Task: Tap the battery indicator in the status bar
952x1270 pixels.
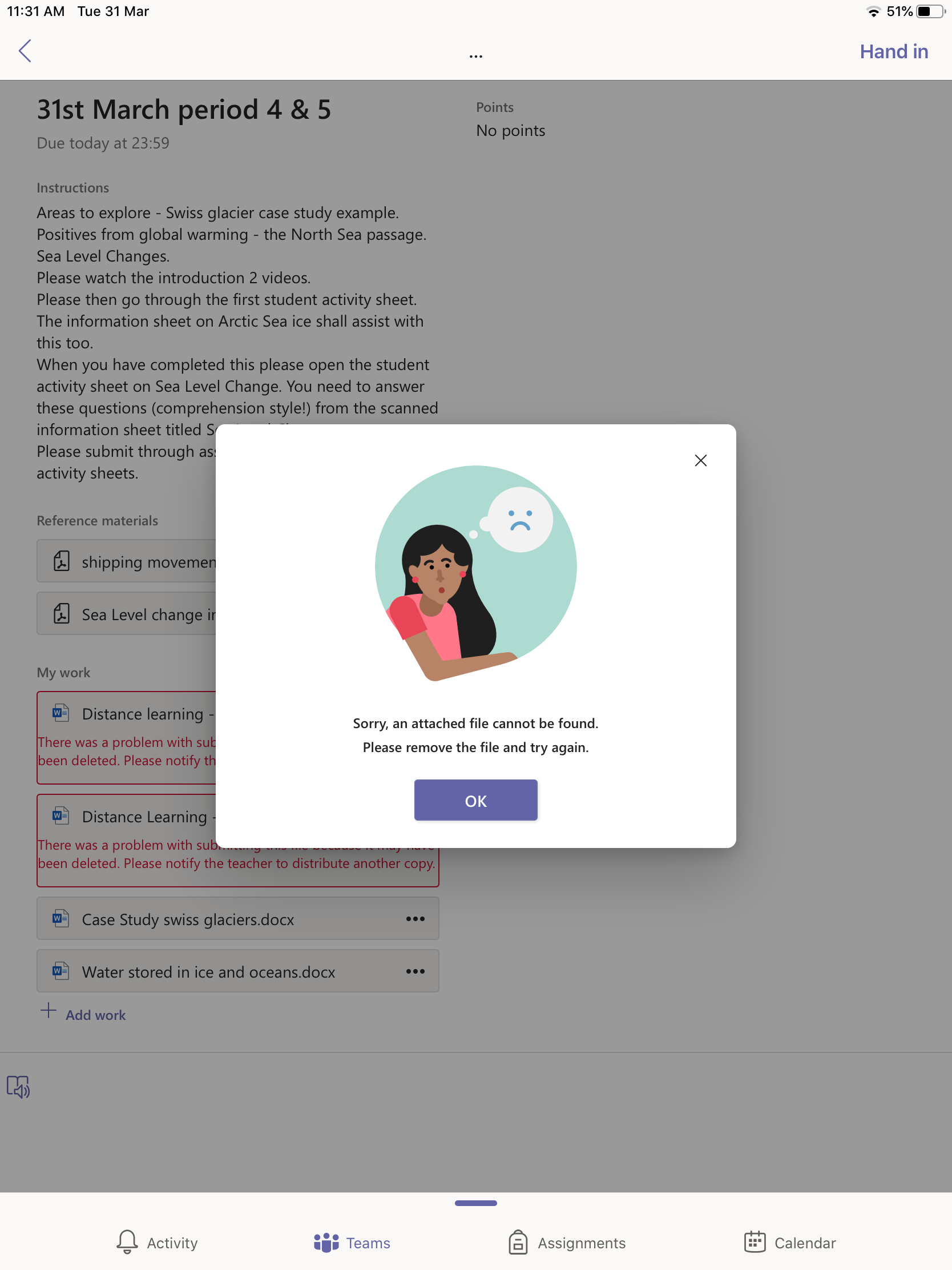Action: tap(930, 11)
